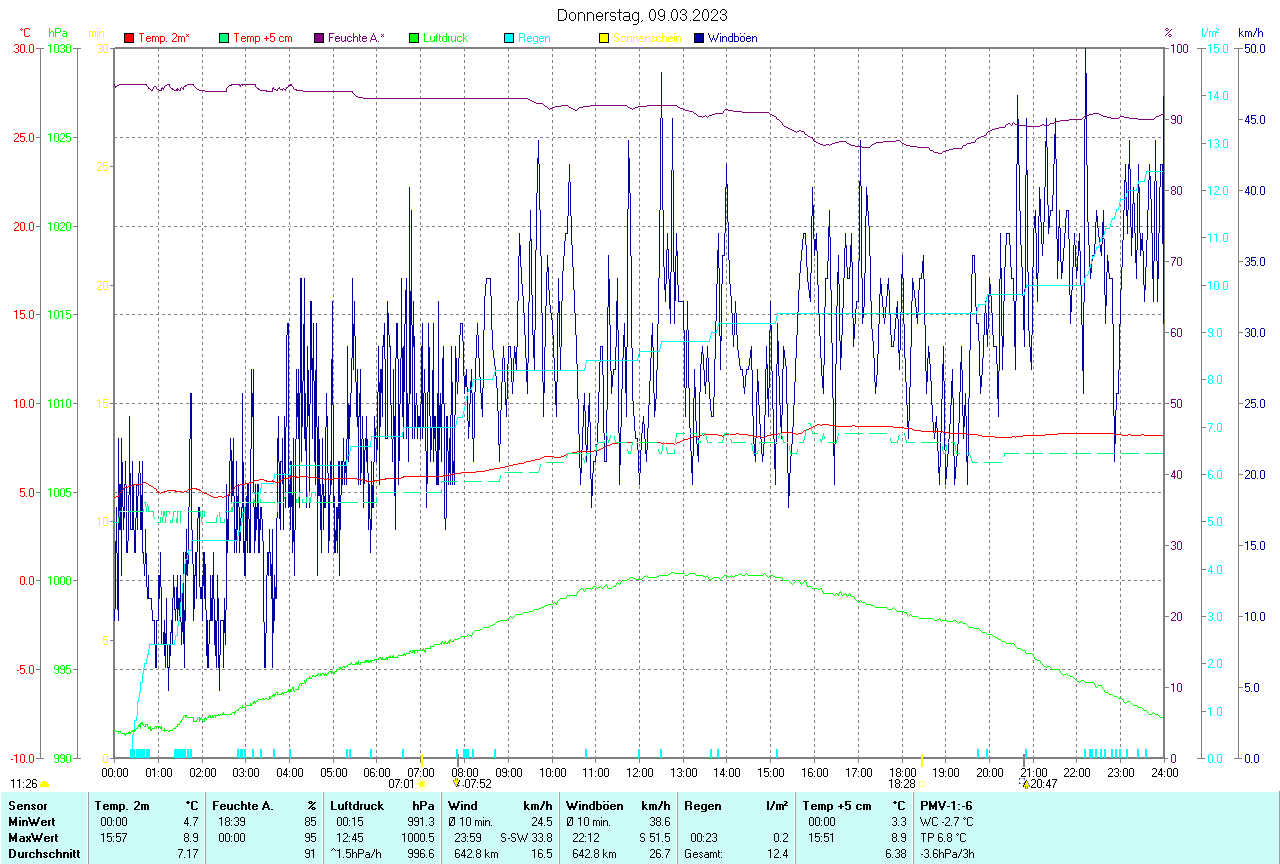Click the 1030 hPa axis value
The image size is (1280, 864).
pyautogui.click(x=61, y=49)
